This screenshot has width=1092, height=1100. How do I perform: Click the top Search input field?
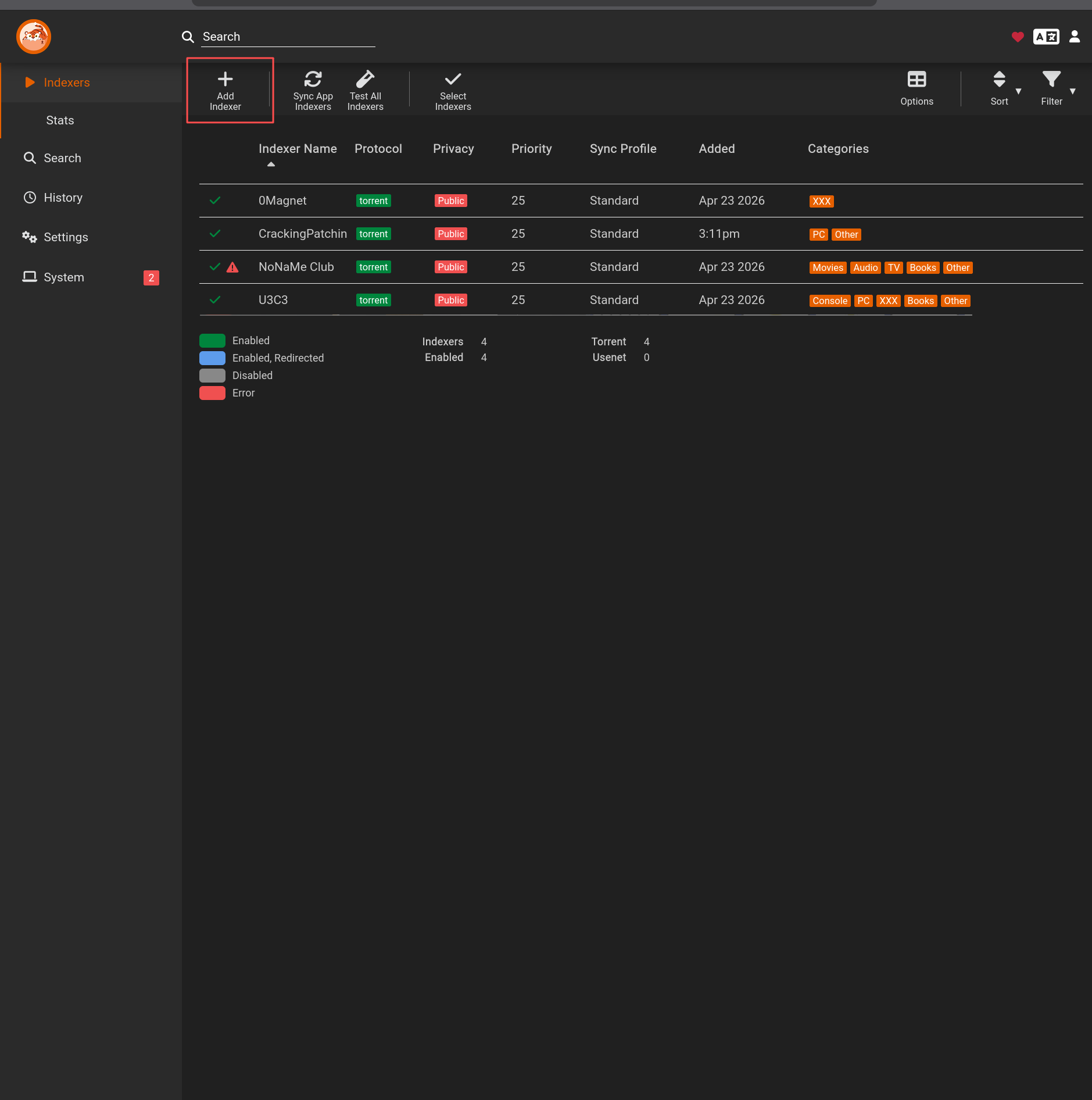[x=288, y=37]
